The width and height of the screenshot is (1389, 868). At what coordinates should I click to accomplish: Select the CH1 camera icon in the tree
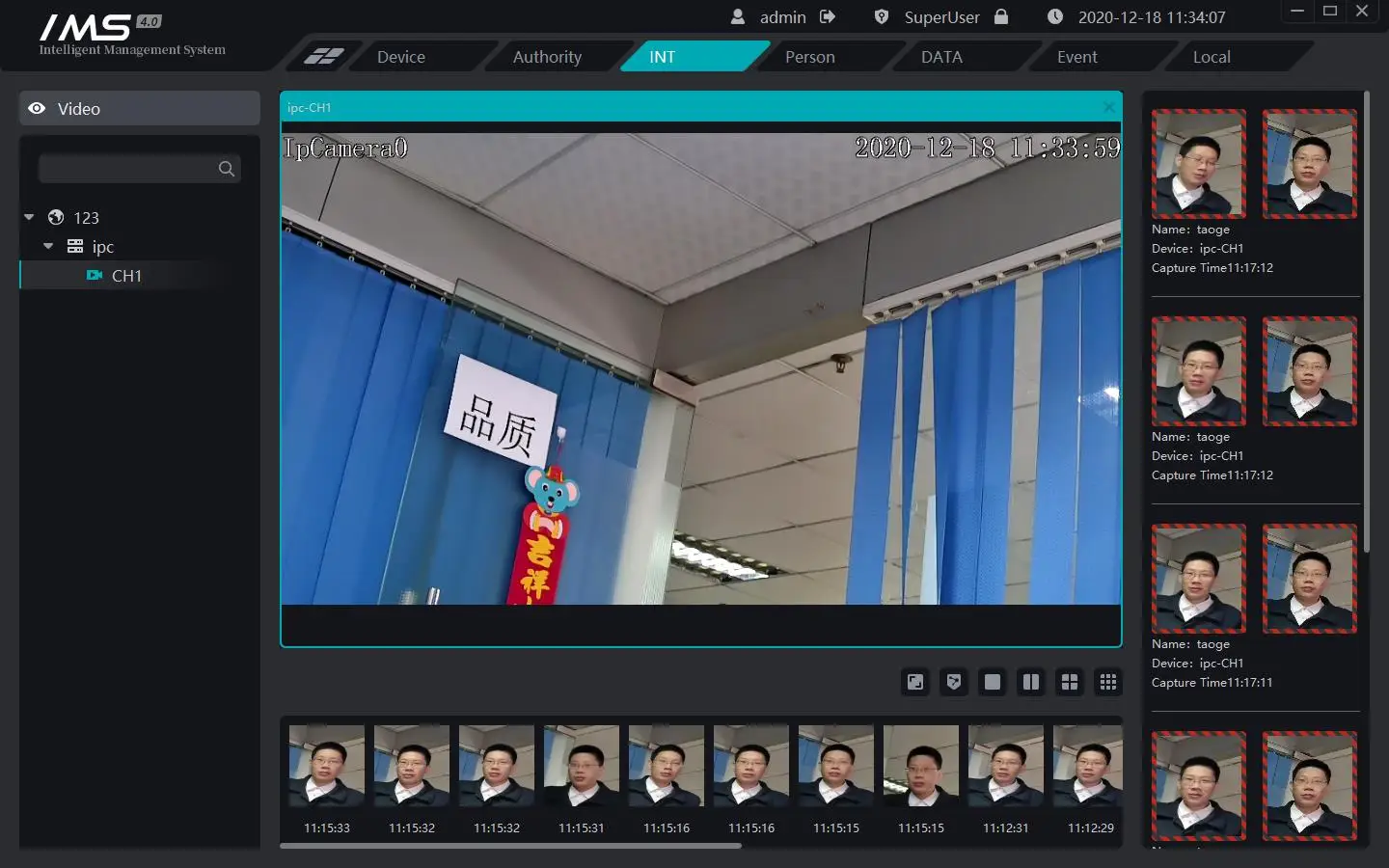click(x=94, y=276)
